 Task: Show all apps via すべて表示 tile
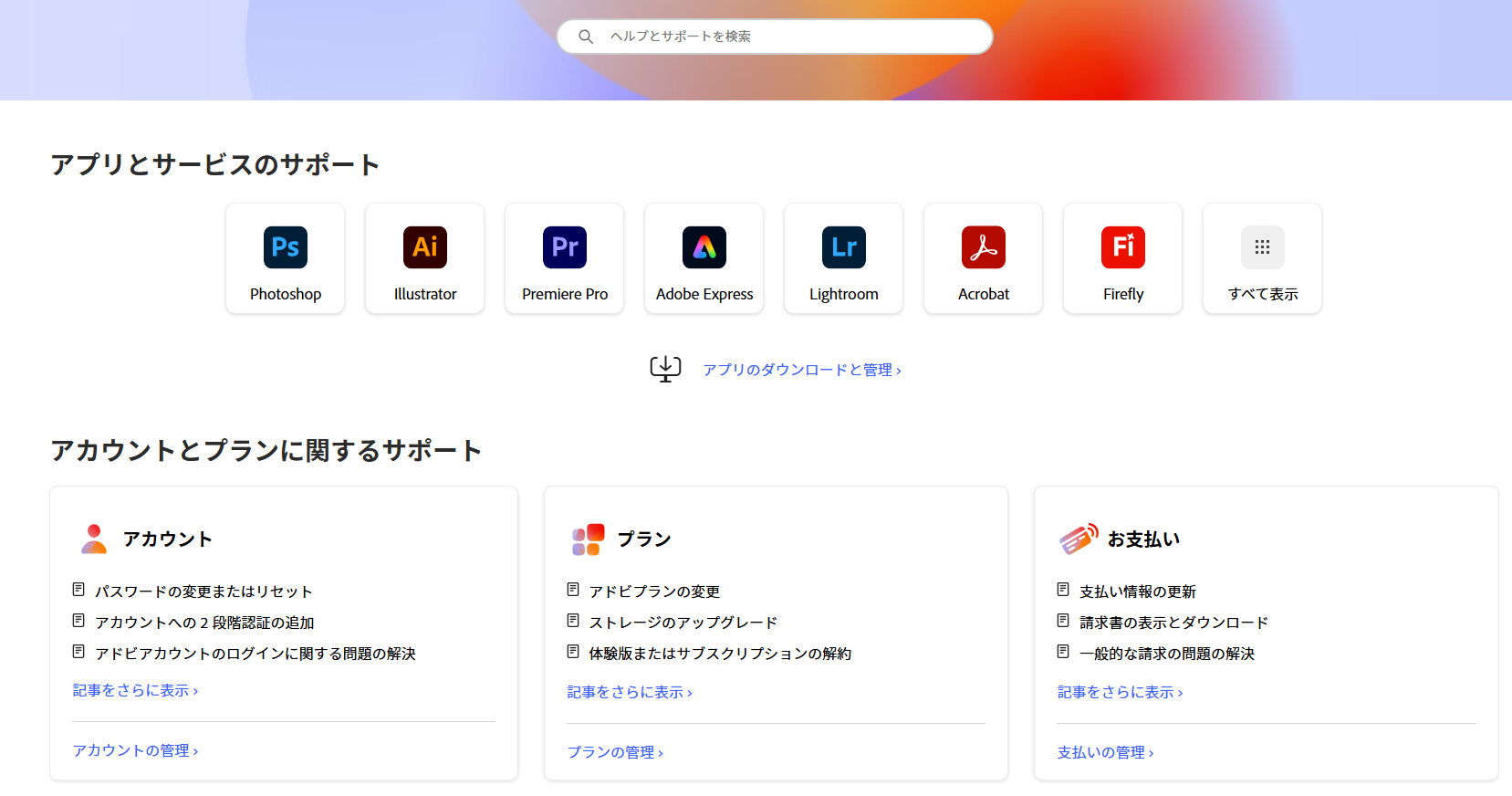coord(1263,258)
